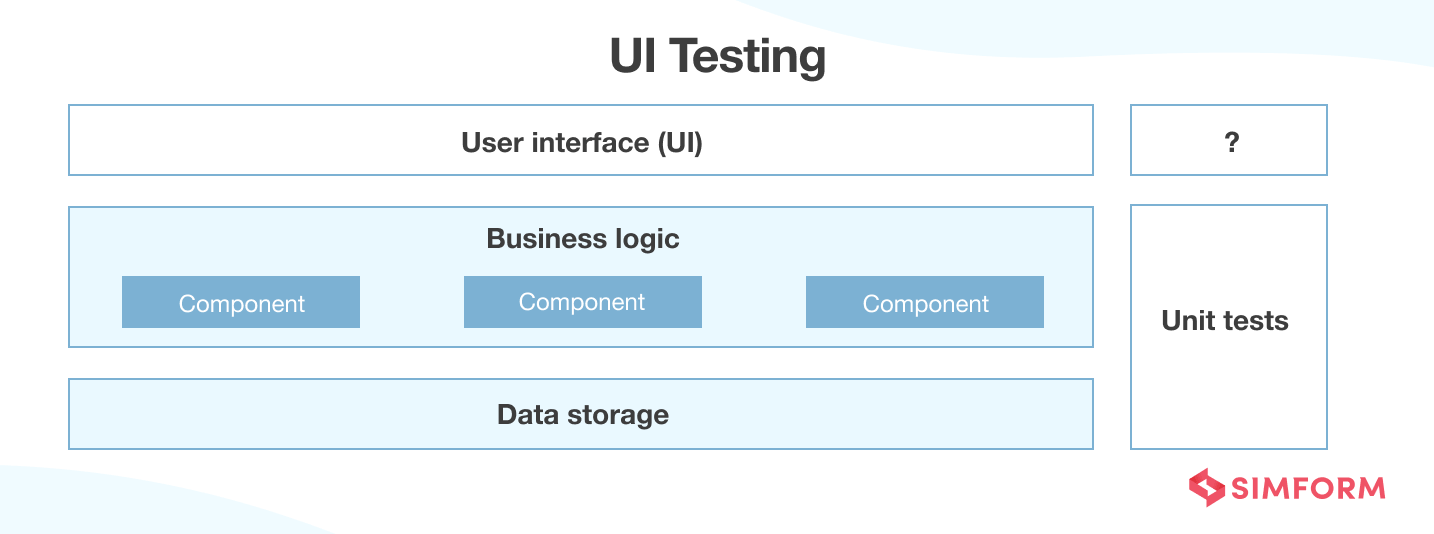Select the User interface (UI) layer box
The width and height of the screenshot is (1434, 534).
coord(580,141)
